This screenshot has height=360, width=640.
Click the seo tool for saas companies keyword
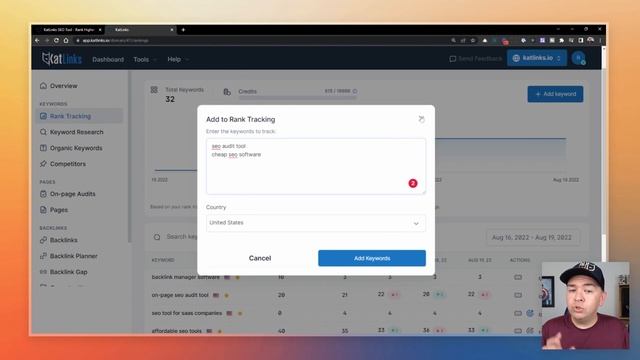tap(187, 313)
